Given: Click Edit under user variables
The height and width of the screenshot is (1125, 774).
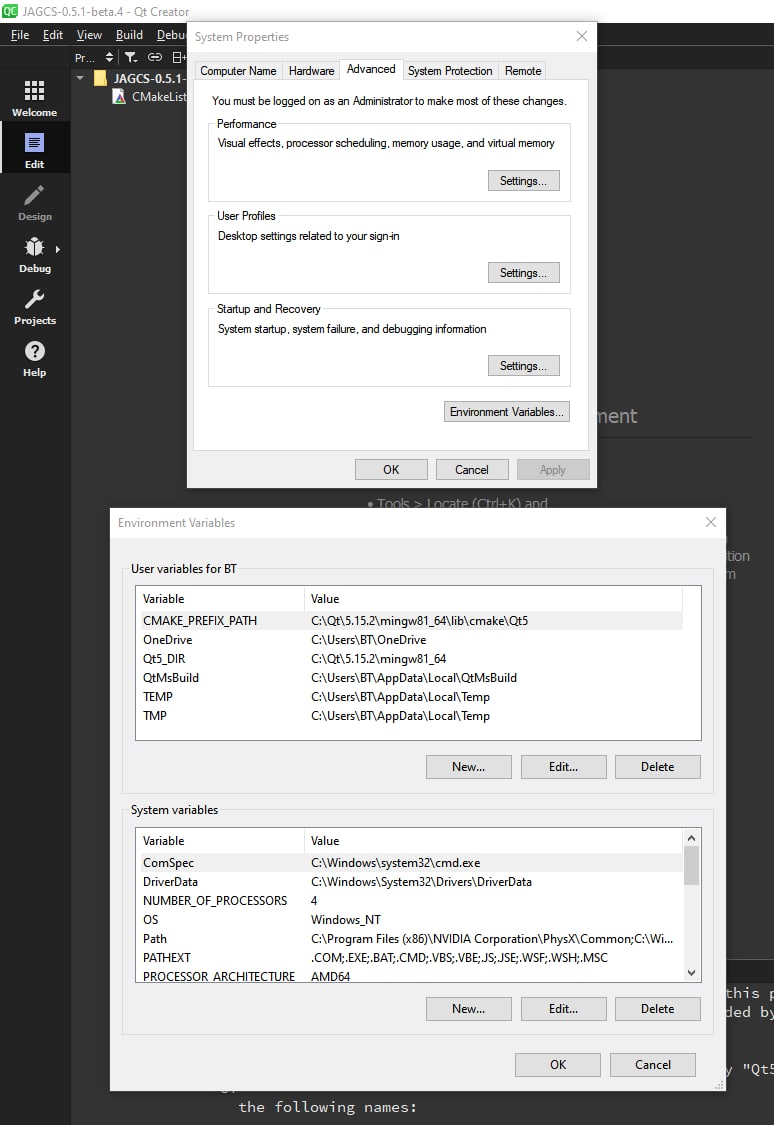Looking at the screenshot, I should click(563, 767).
